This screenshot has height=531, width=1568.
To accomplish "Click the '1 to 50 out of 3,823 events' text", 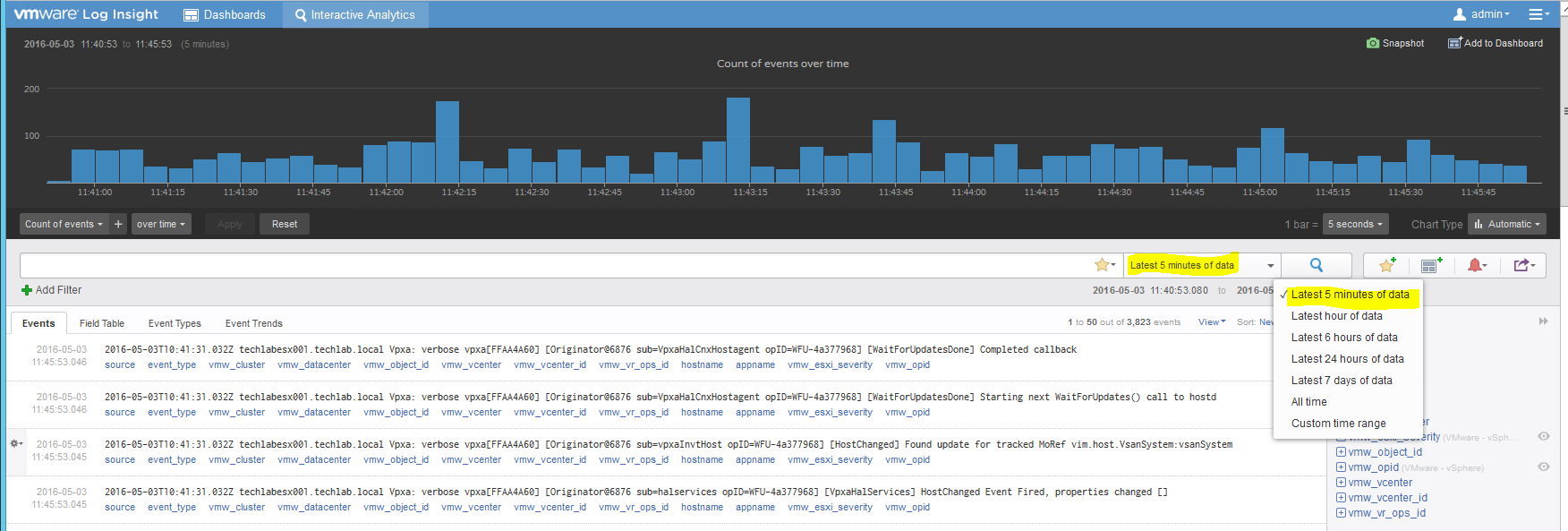I will tap(1124, 322).
